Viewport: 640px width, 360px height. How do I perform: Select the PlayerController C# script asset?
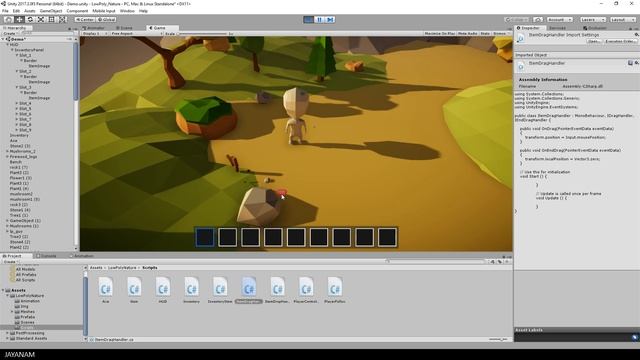306,289
